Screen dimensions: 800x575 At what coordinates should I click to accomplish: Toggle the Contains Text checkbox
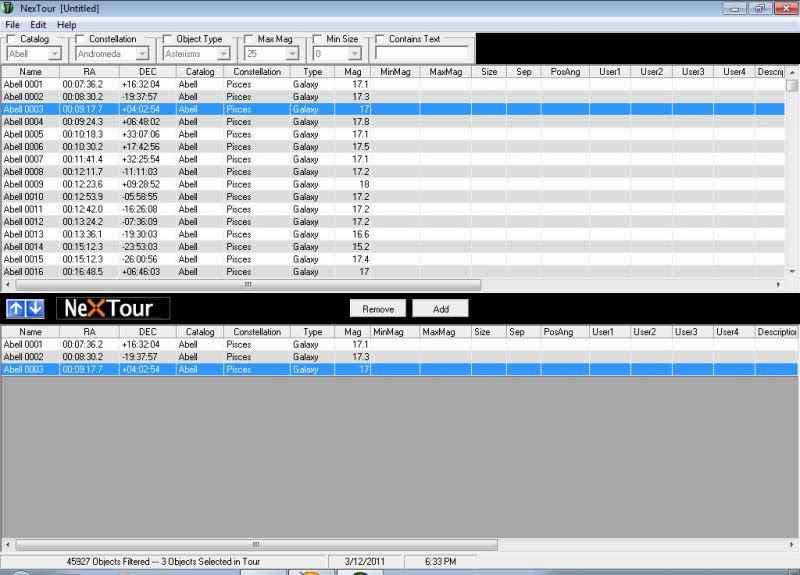380,39
